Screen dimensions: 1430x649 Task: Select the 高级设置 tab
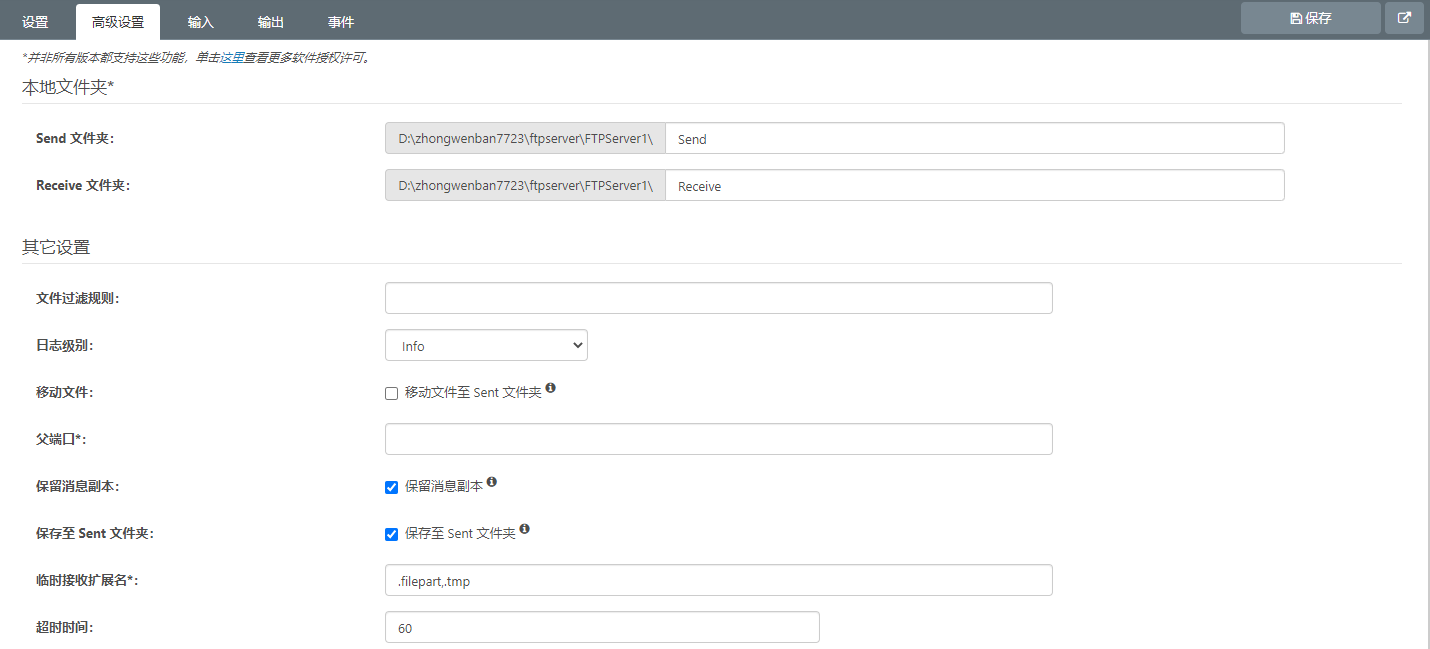click(118, 22)
